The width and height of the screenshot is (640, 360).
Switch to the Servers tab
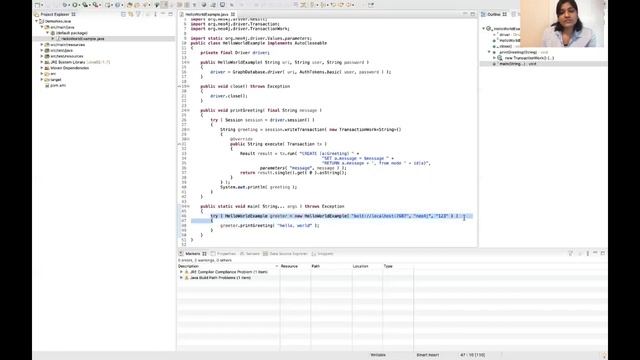(x=250, y=253)
